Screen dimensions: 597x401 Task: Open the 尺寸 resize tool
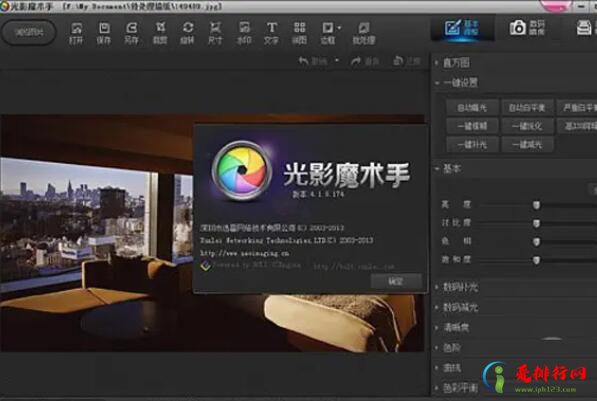click(215, 33)
